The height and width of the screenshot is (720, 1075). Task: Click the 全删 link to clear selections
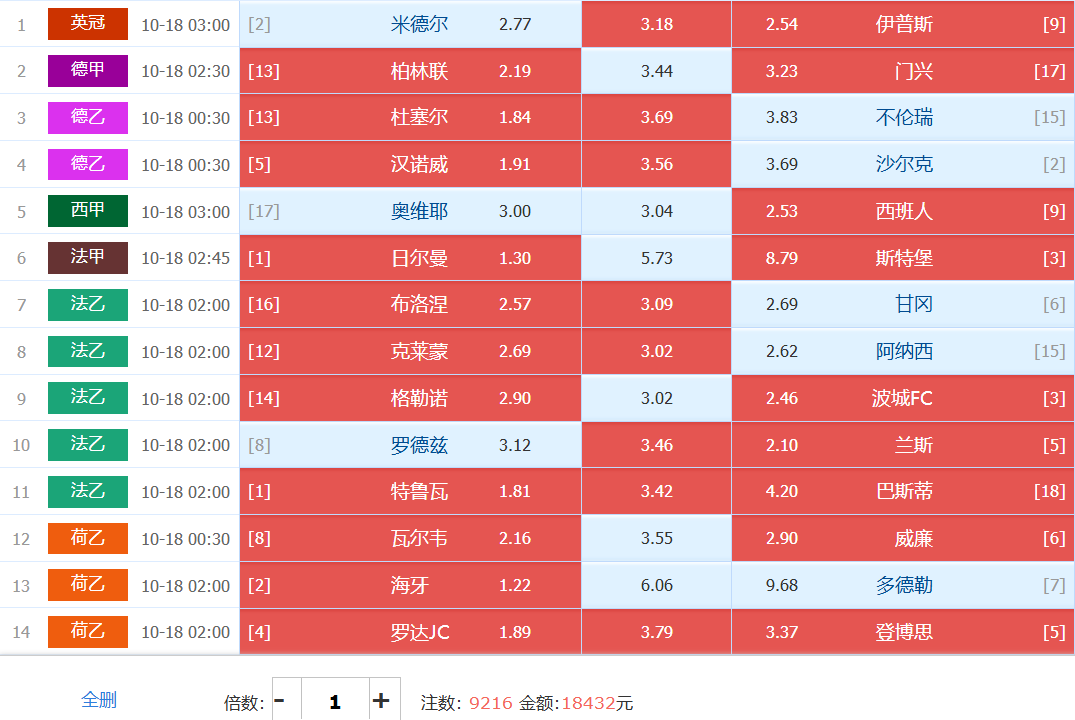pyautogui.click(x=98, y=700)
